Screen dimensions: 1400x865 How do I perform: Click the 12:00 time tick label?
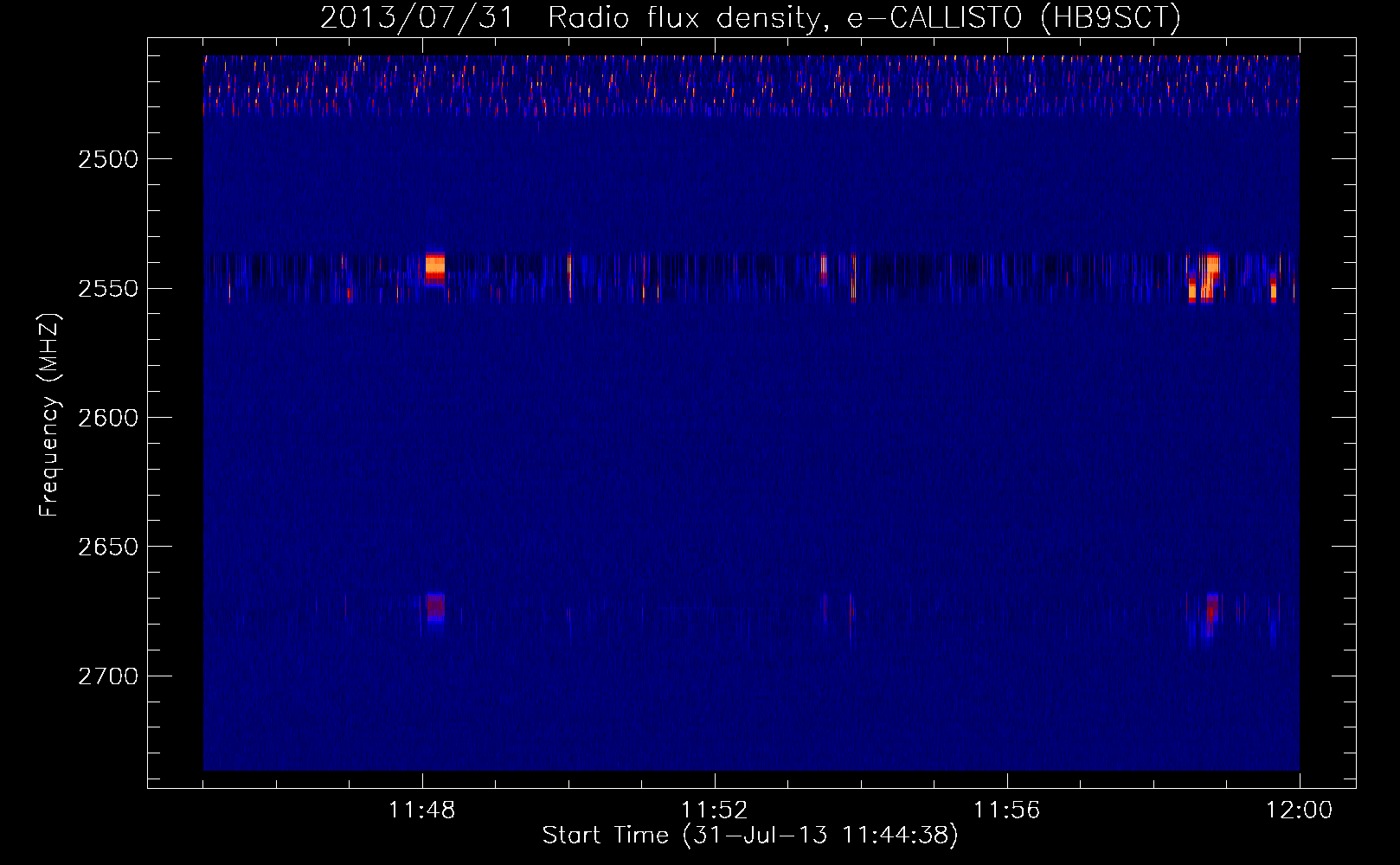(x=1300, y=811)
